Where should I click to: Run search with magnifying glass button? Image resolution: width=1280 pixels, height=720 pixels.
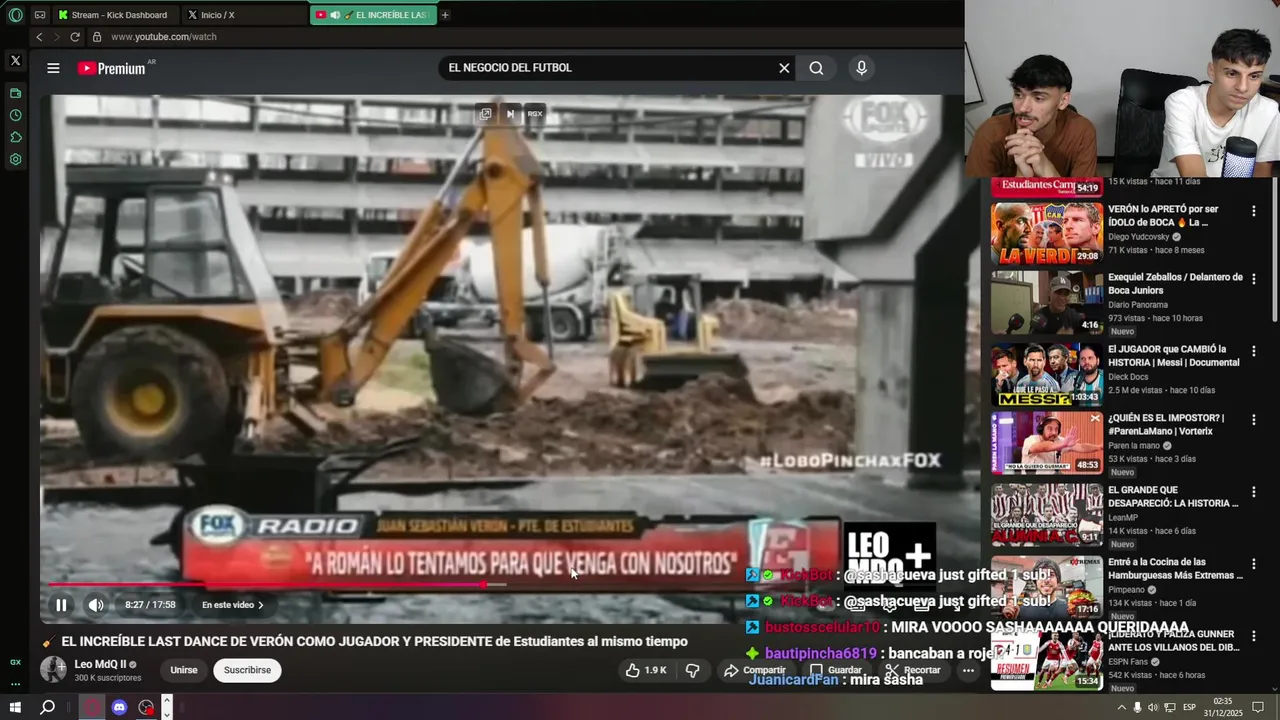point(816,68)
